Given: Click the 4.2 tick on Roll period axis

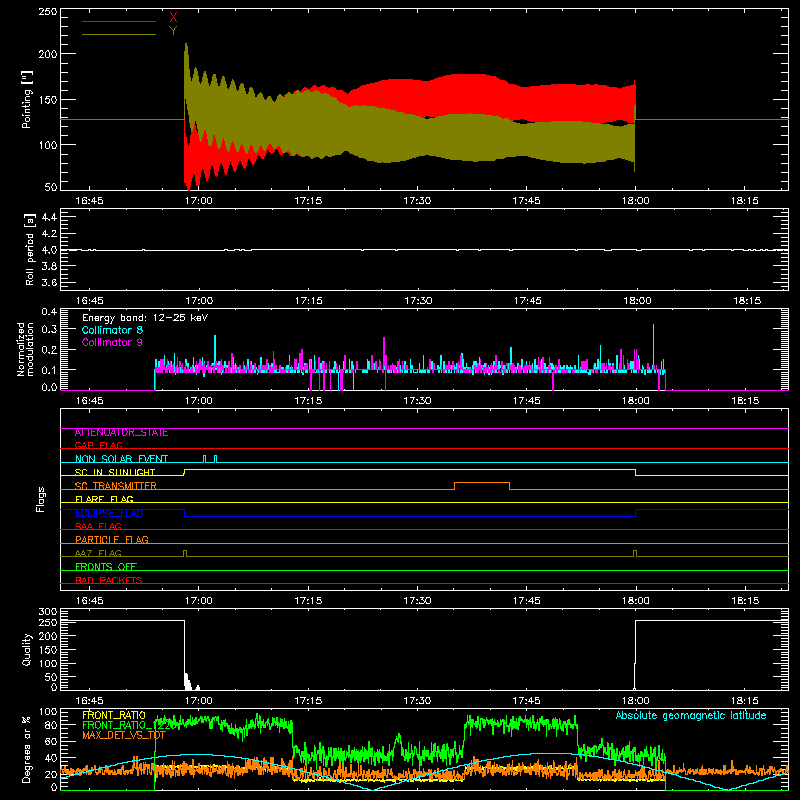Looking at the screenshot, I should 48,234.
